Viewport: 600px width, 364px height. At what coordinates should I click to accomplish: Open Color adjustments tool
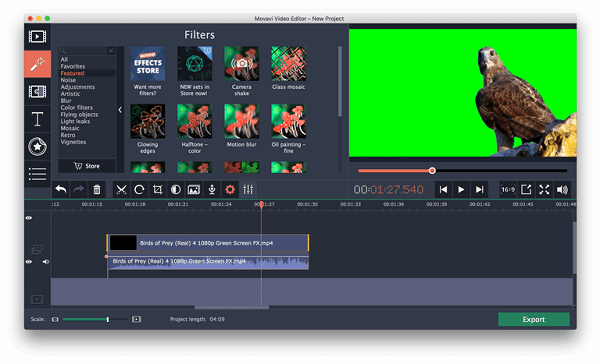[176, 189]
